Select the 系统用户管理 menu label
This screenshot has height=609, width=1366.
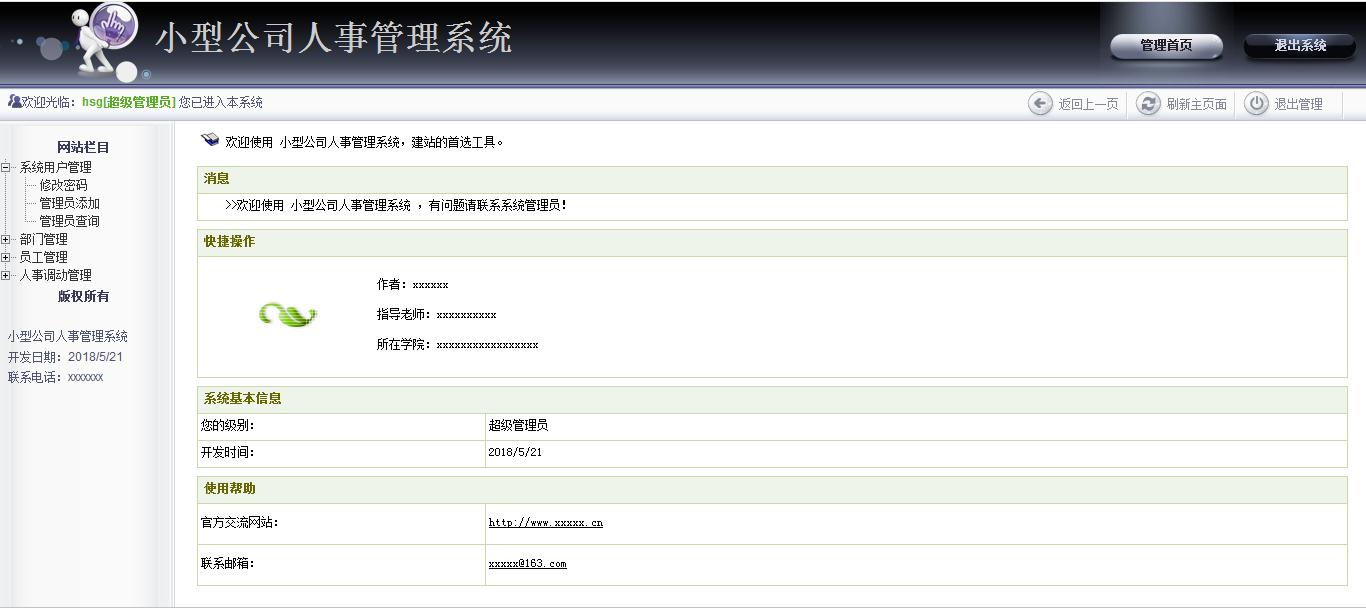tap(55, 167)
